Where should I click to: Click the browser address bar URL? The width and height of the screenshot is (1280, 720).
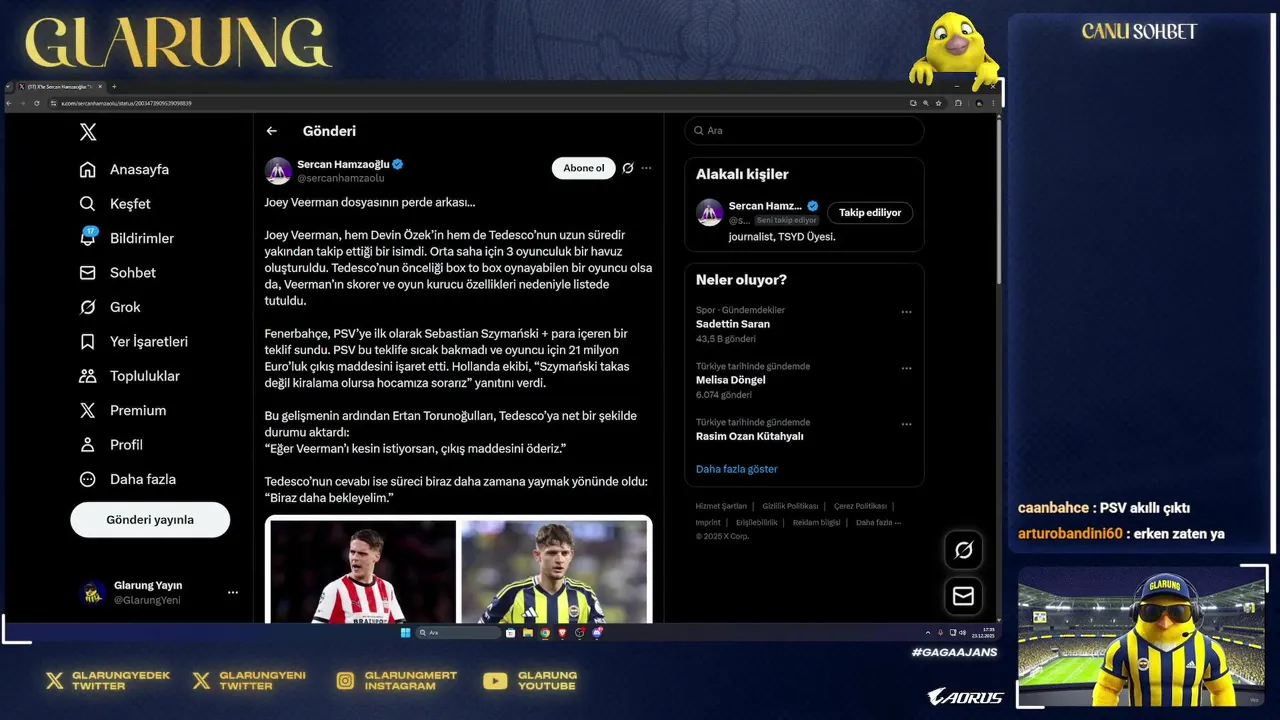coord(126,103)
